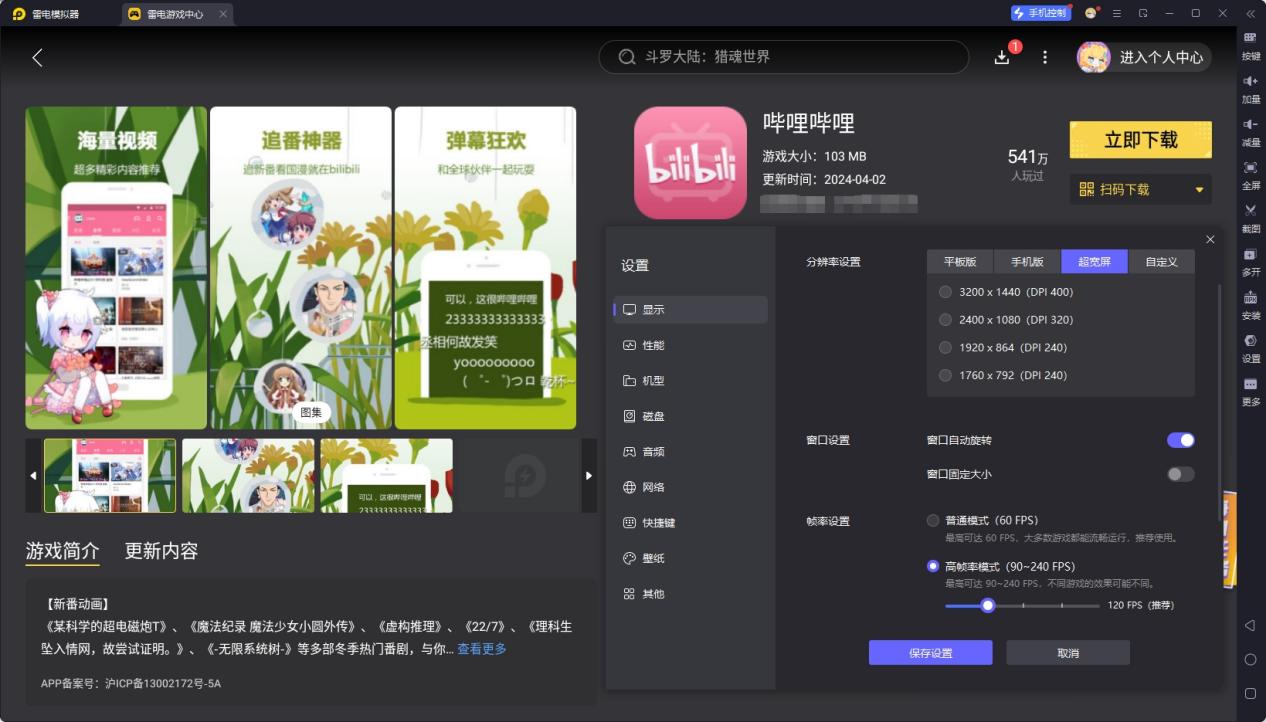Select the 超宽屏 resolution tab
The height and width of the screenshot is (722, 1266).
[1094, 262]
